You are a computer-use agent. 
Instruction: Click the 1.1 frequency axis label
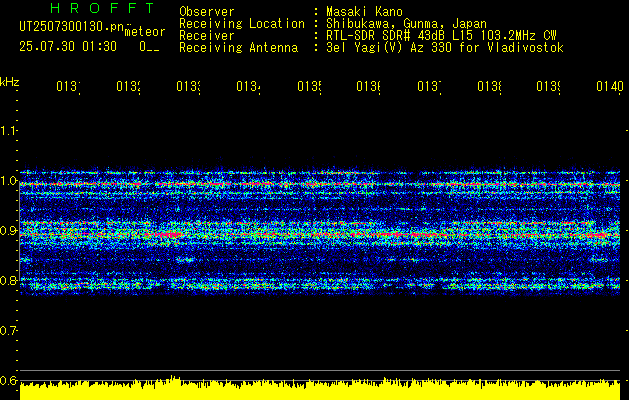[9, 130]
